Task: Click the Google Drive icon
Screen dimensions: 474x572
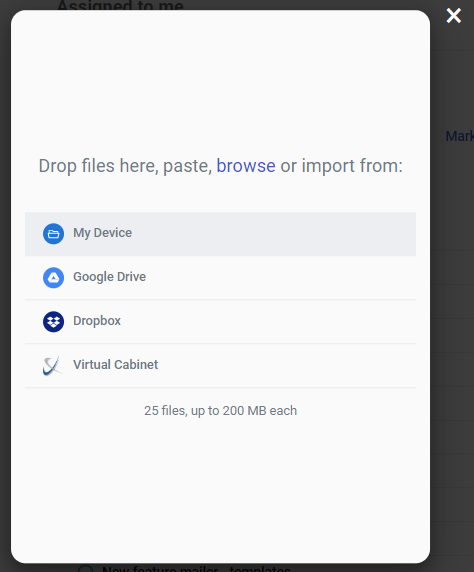Action: point(53,278)
